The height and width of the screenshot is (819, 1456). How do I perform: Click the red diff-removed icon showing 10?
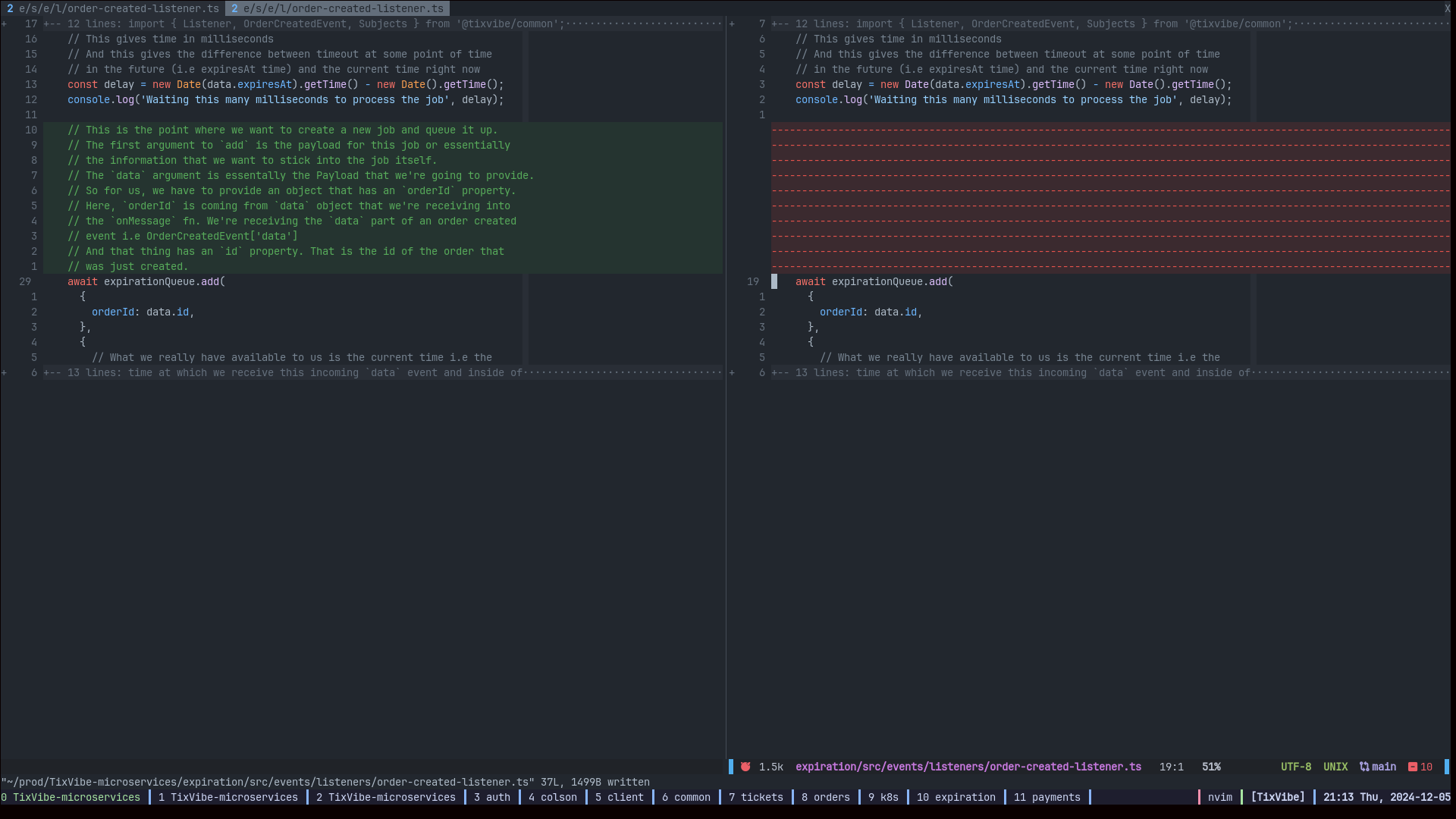click(x=1413, y=767)
